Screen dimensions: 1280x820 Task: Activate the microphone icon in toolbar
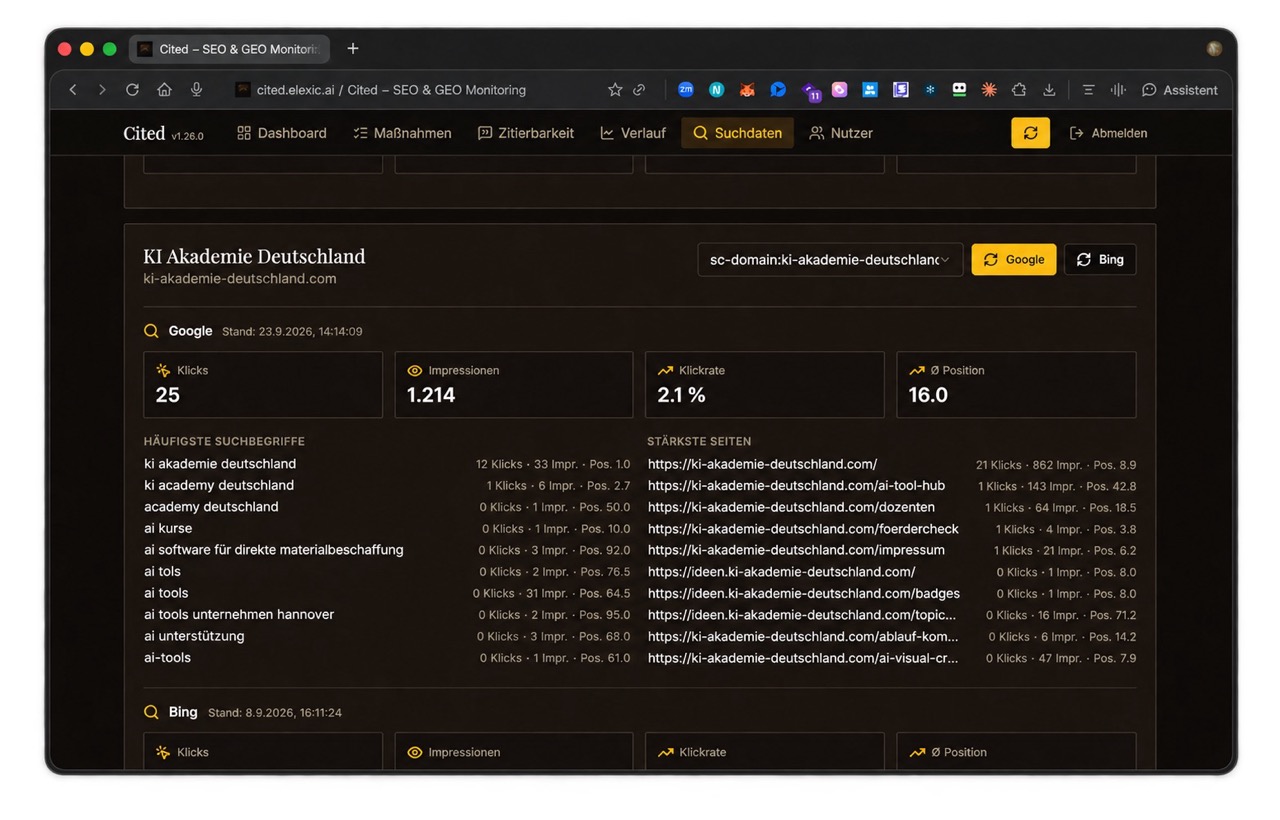coord(196,90)
